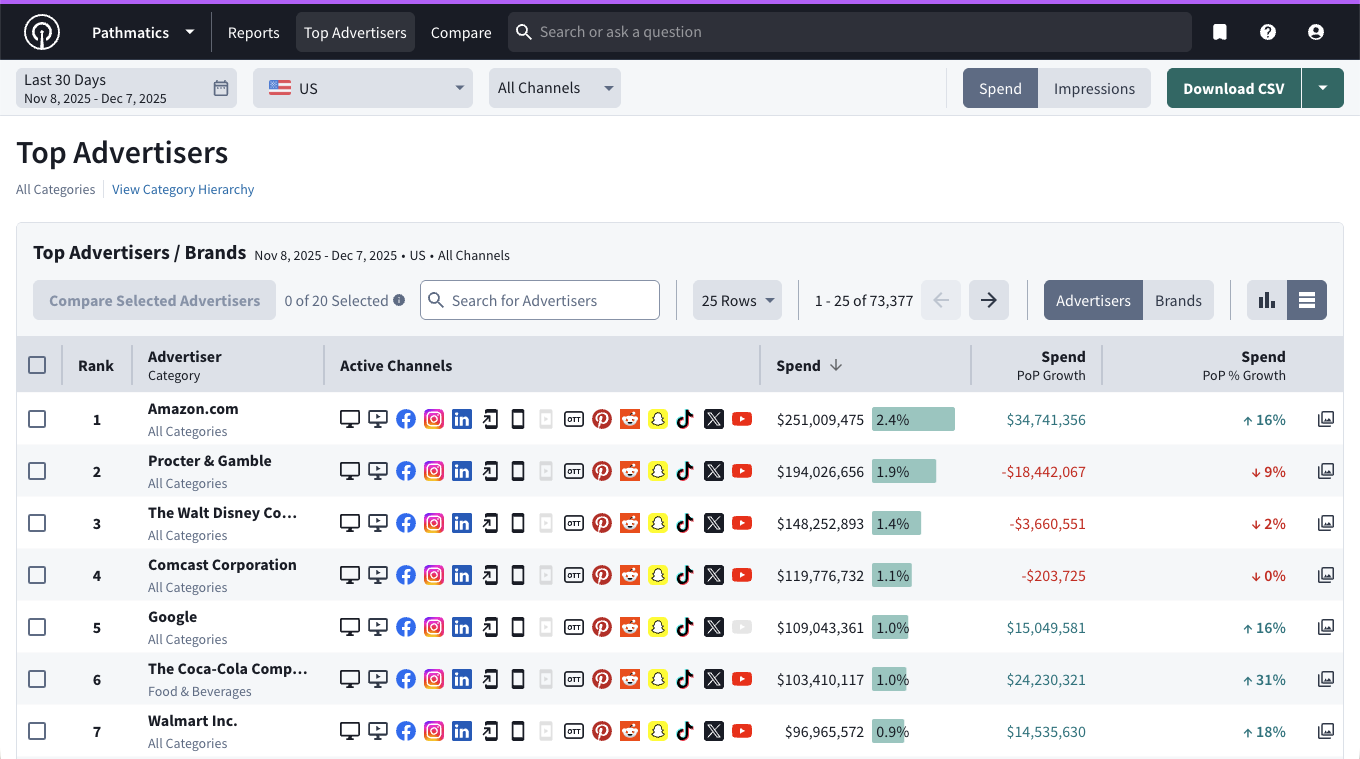Click Compare Selected Advertisers button
The width and height of the screenshot is (1360, 759).
click(x=154, y=300)
